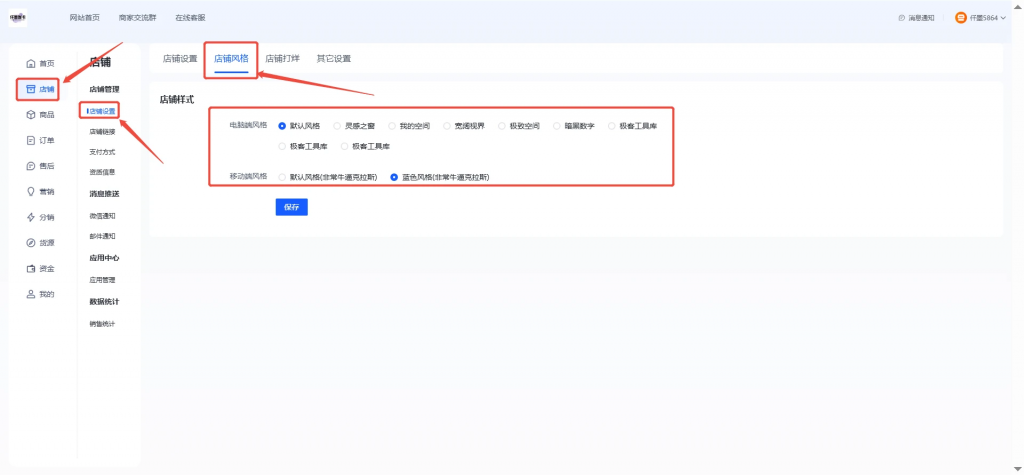The image size is (1024, 475).
Task: Click the 我的 profile icon in sidebar
Action: tap(30, 294)
